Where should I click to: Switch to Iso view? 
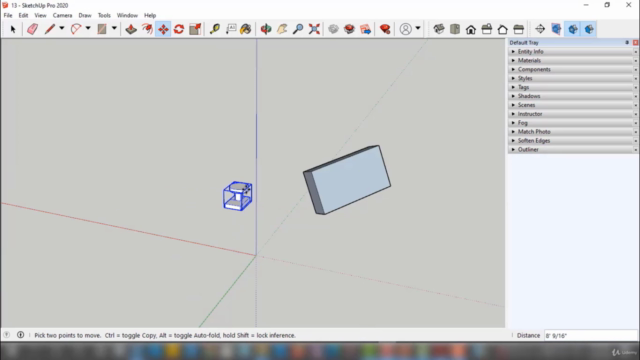pyautogui.click(x=439, y=29)
